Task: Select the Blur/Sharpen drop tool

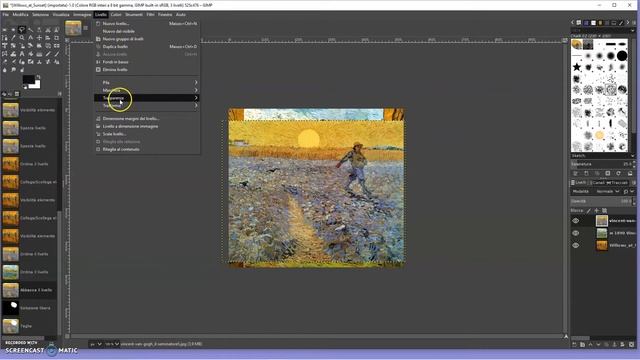Action: point(4,69)
